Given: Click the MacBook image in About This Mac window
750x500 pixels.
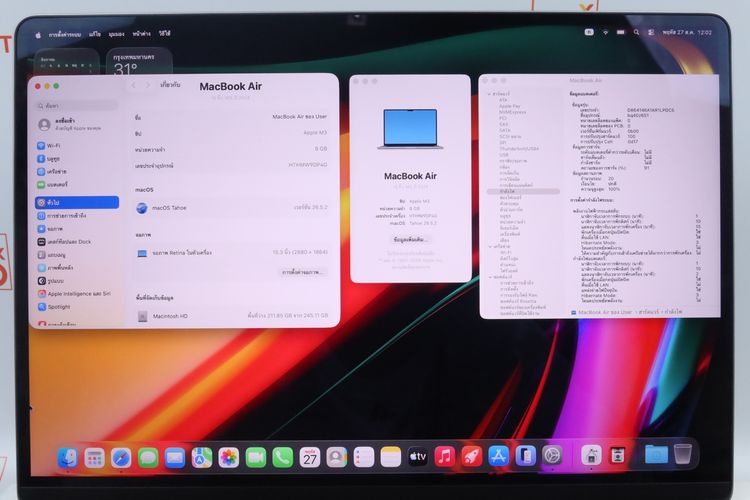Looking at the screenshot, I should (x=410, y=129).
